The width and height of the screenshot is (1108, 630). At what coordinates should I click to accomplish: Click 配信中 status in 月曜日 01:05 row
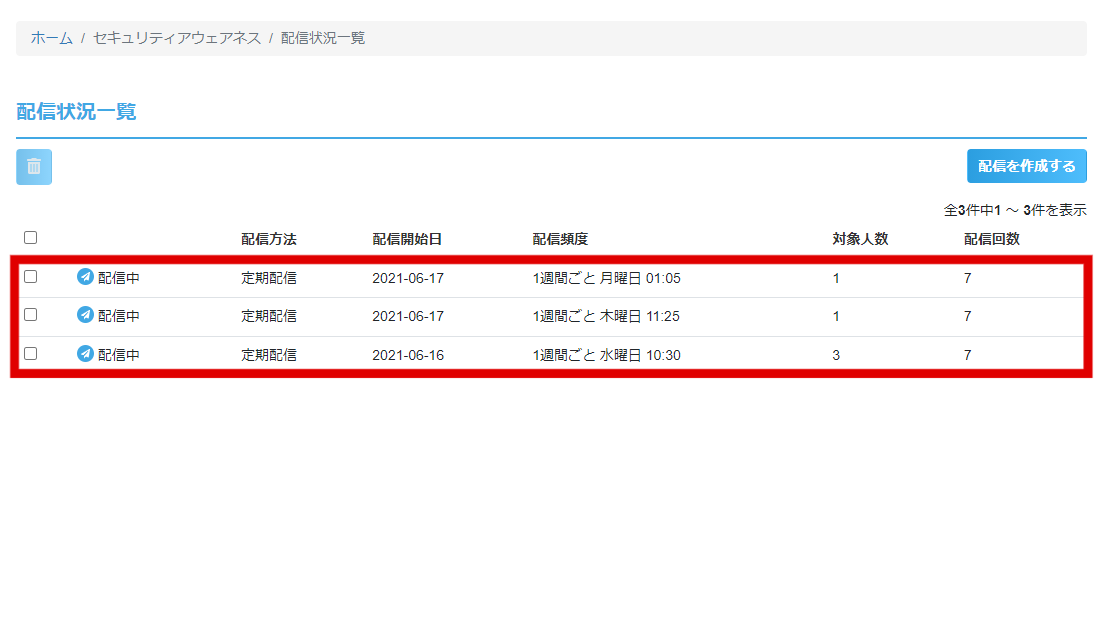(119, 278)
